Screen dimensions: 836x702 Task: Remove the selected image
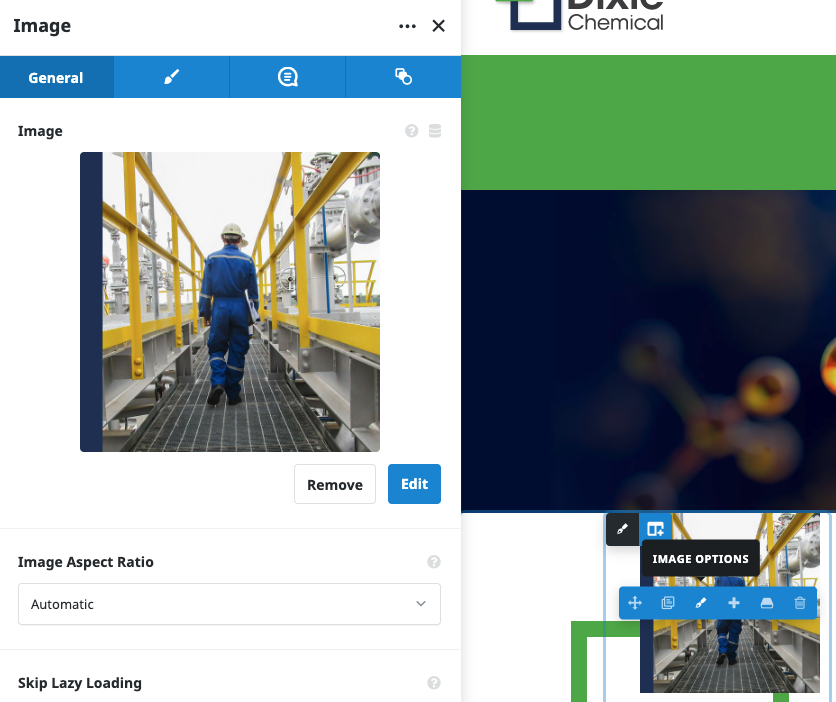pyautogui.click(x=334, y=484)
